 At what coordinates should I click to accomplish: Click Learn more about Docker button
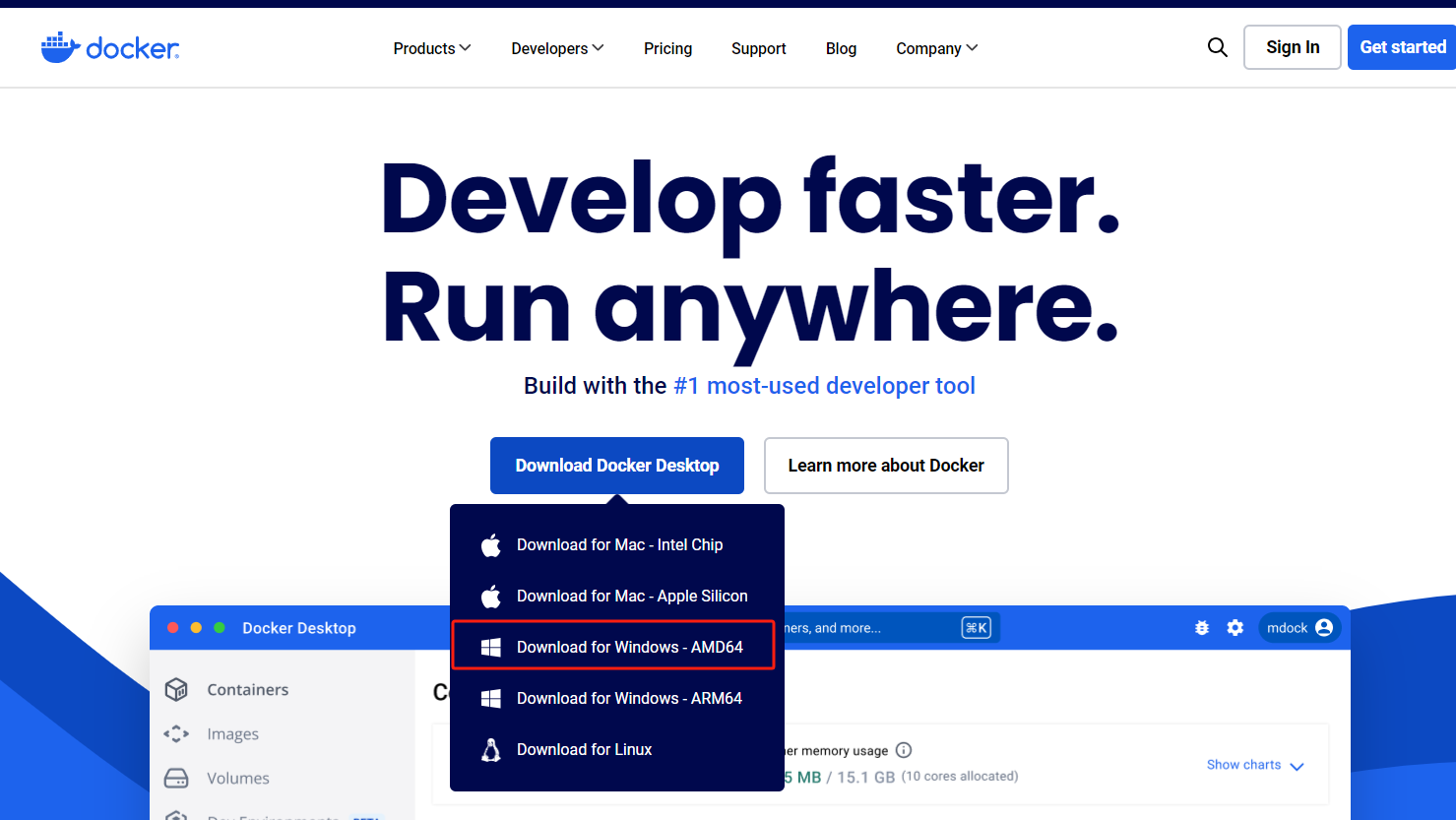tap(885, 466)
